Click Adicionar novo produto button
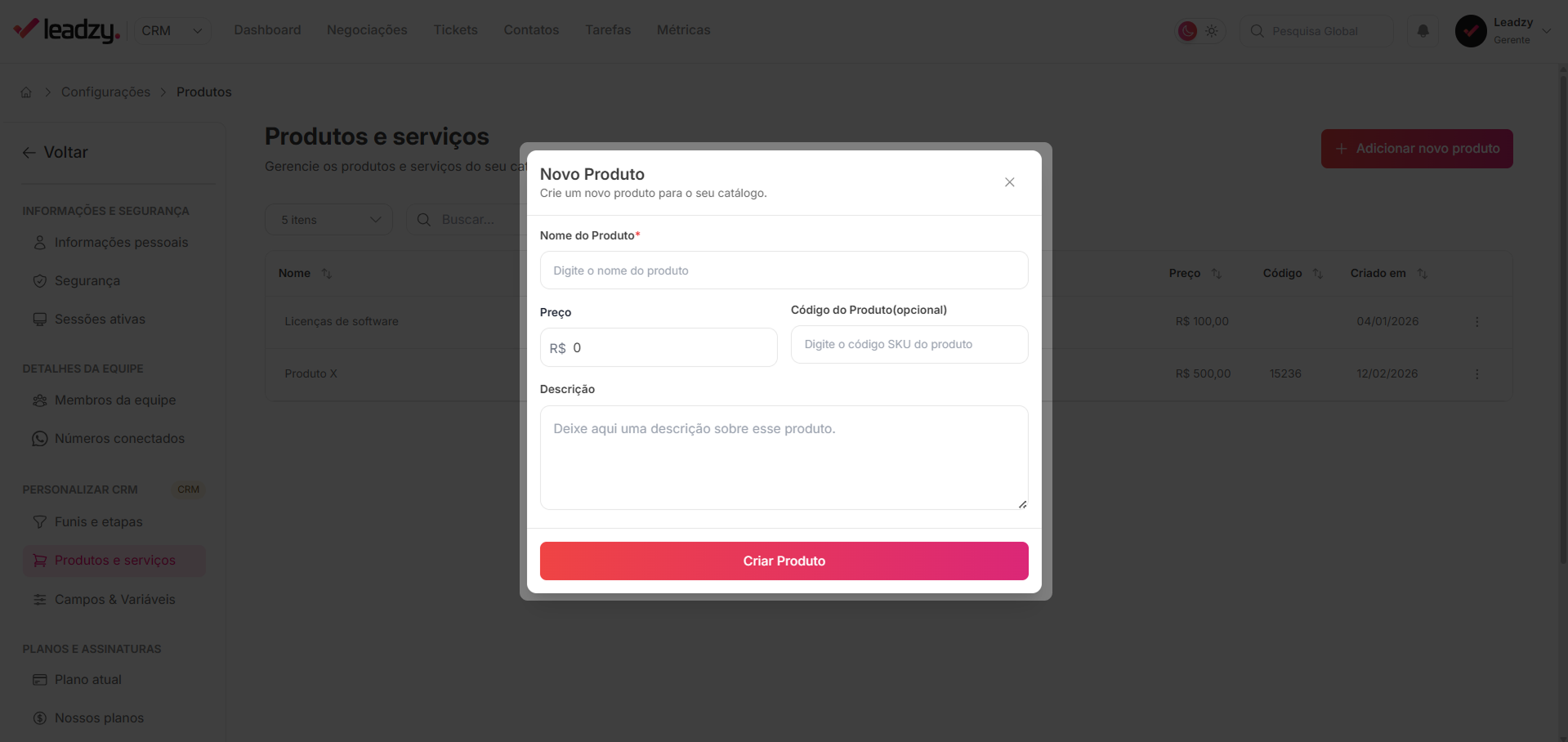 point(1417,149)
